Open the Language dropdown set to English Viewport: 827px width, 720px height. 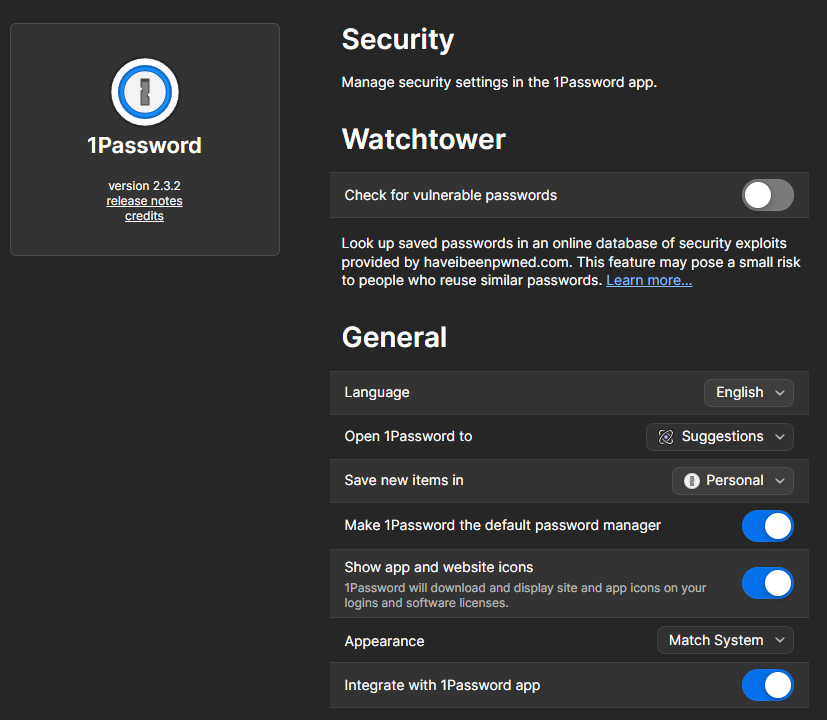748,392
